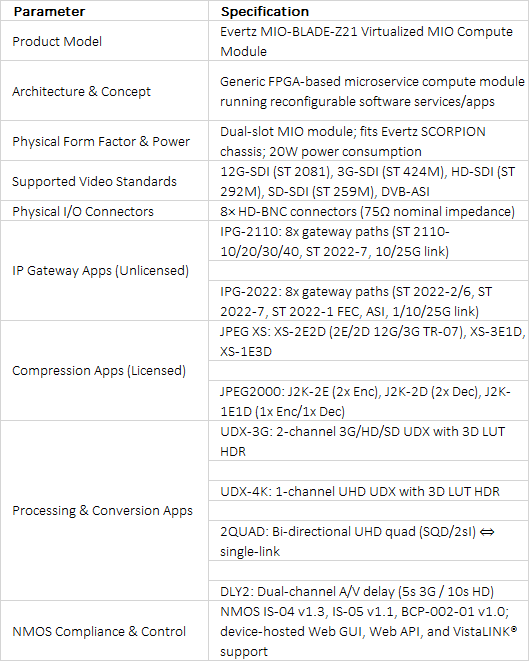Select the Generic FPGA-based microservice description cell
Image resolution: width=529 pixels, height=661 pixels.
pyautogui.click(x=368, y=91)
